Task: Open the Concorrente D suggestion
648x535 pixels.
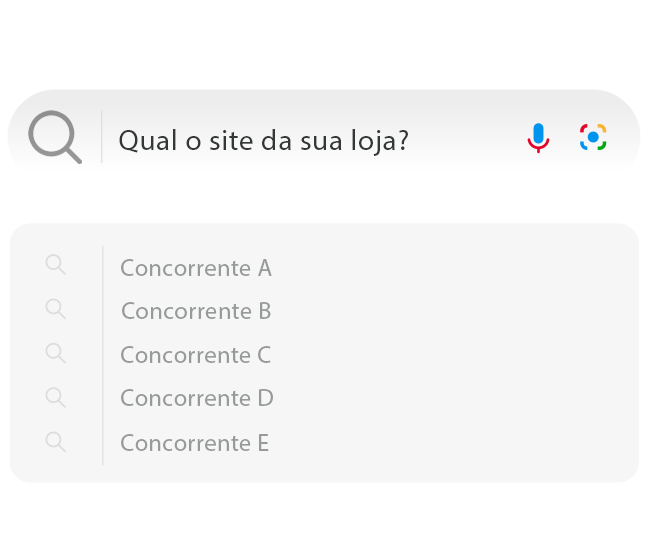Action: (197, 398)
